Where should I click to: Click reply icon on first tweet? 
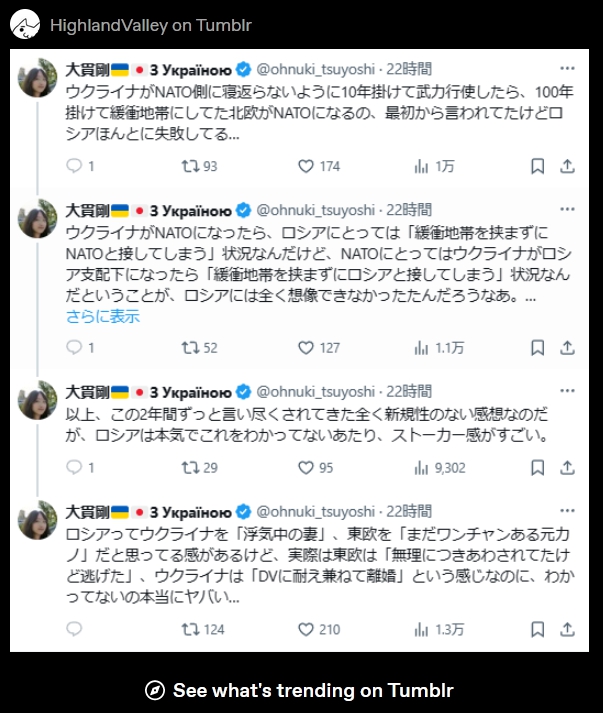pyautogui.click(x=74, y=166)
